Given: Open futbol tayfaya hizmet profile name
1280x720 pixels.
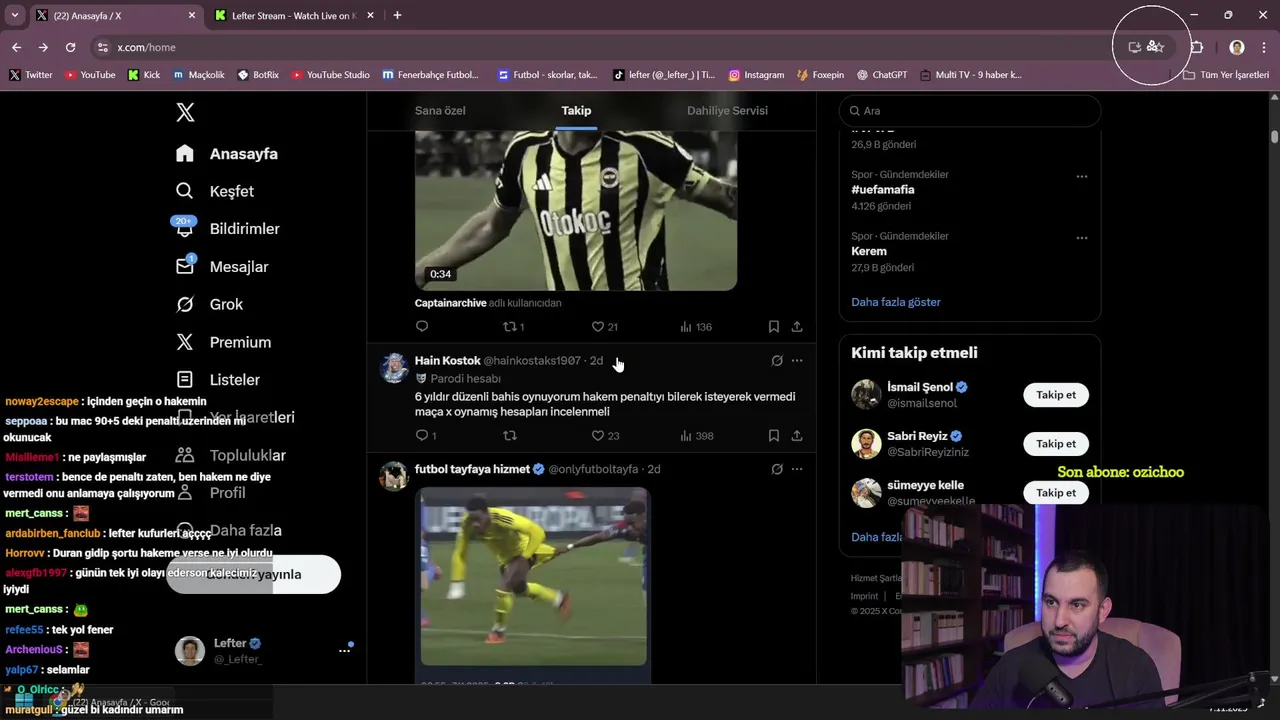Looking at the screenshot, I should [x=472, y=469].
